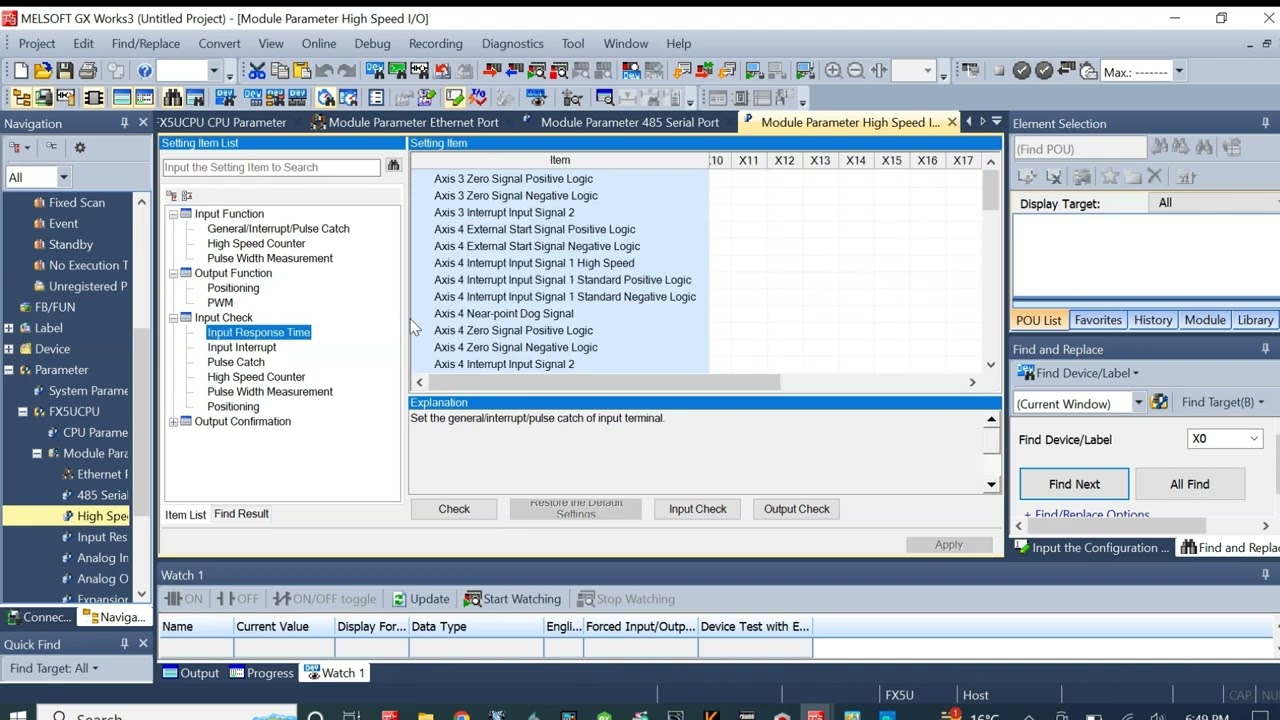
Task: Click the Check button
Action: pos(454,509)
